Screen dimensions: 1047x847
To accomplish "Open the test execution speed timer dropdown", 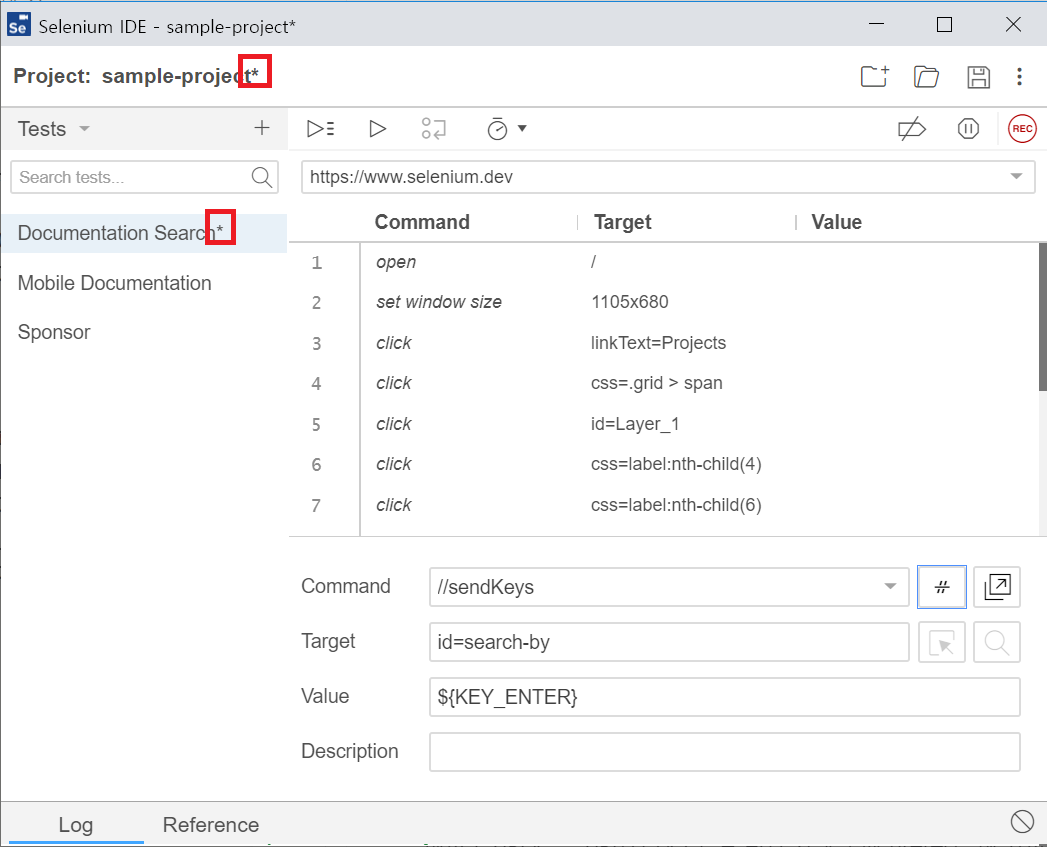I will point(506,129).
